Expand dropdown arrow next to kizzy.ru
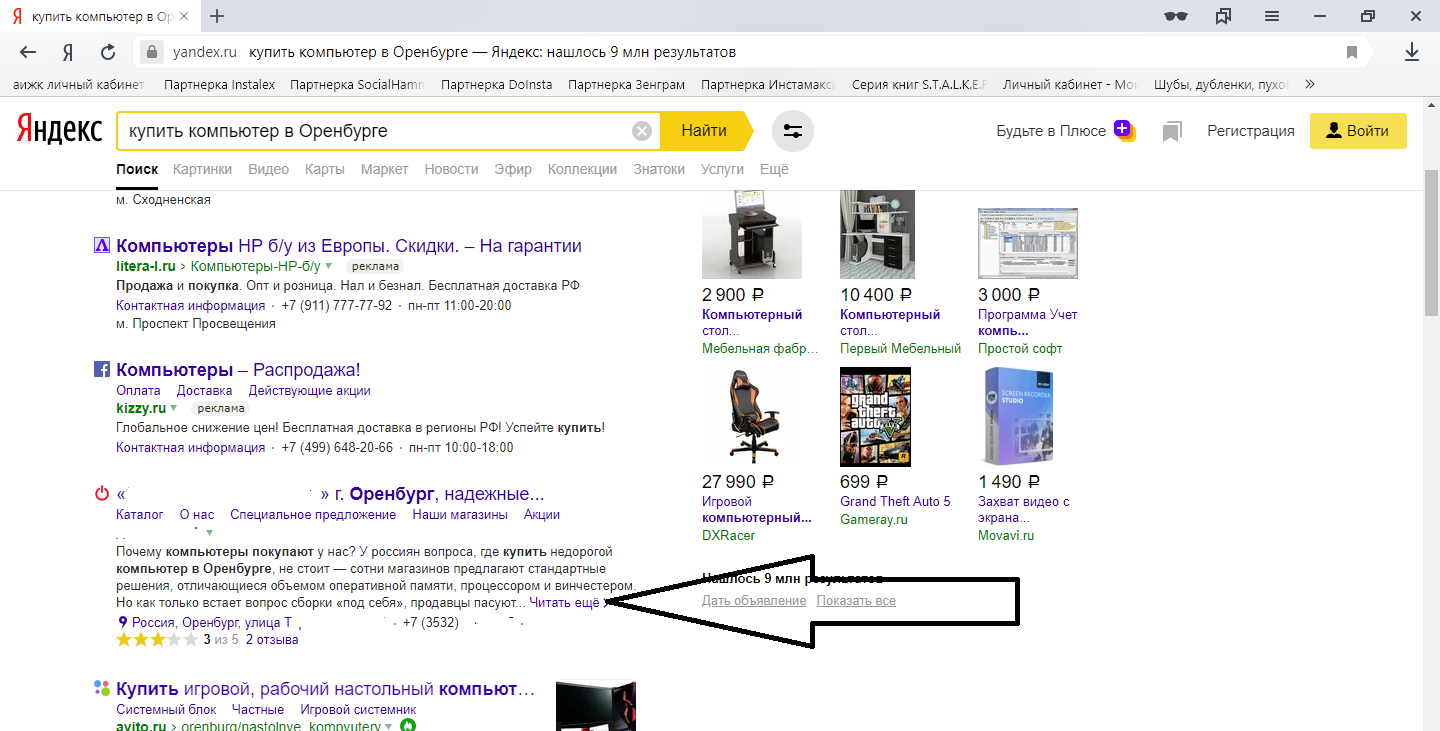The width and height of the screenshot is (1440, 731). tap(174, 408)
